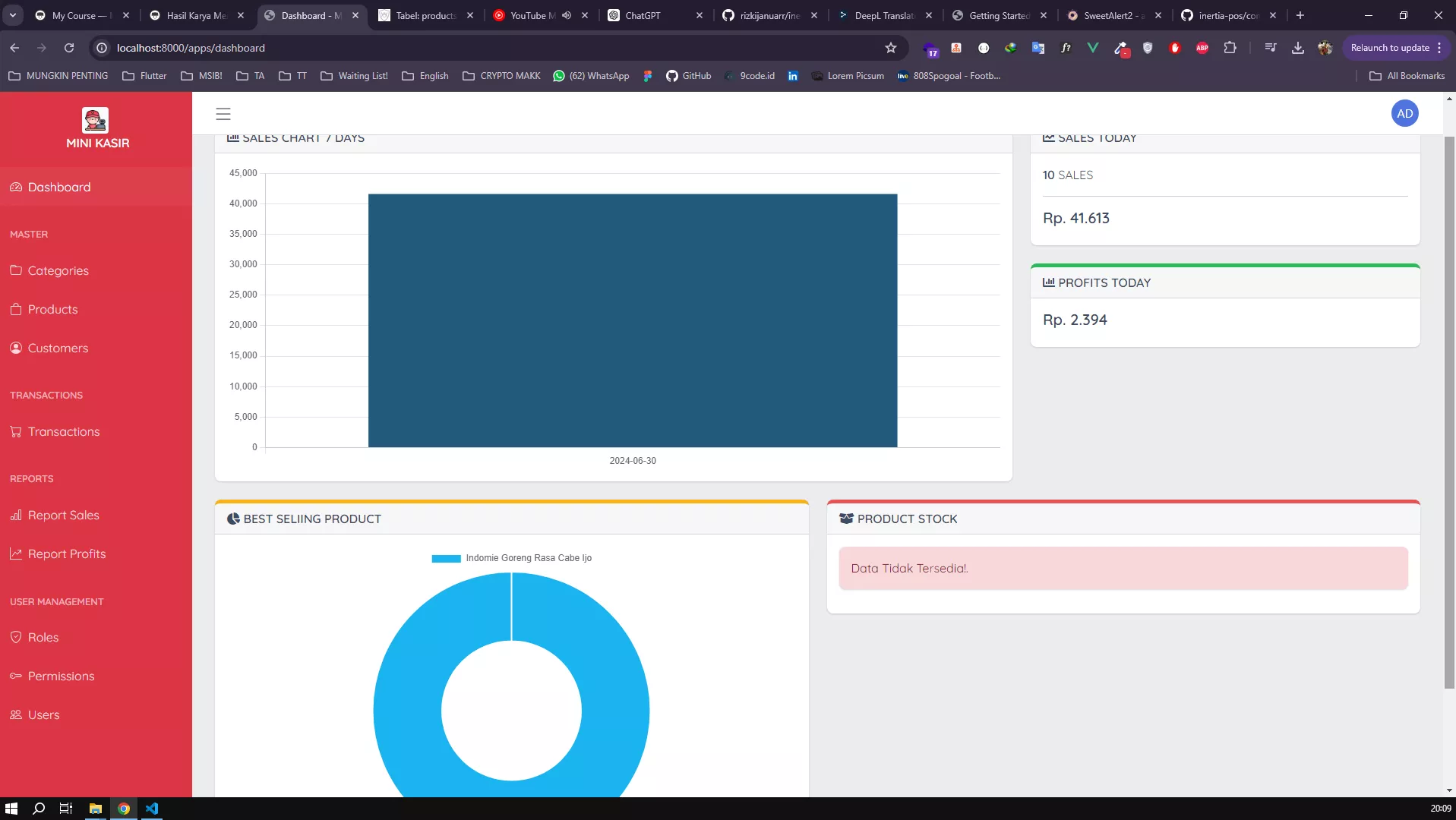Image resolution: width=1456 pixels, height=820 pixels.
Task: Switch to the My Course tab
Action: [x=82, y=15]
